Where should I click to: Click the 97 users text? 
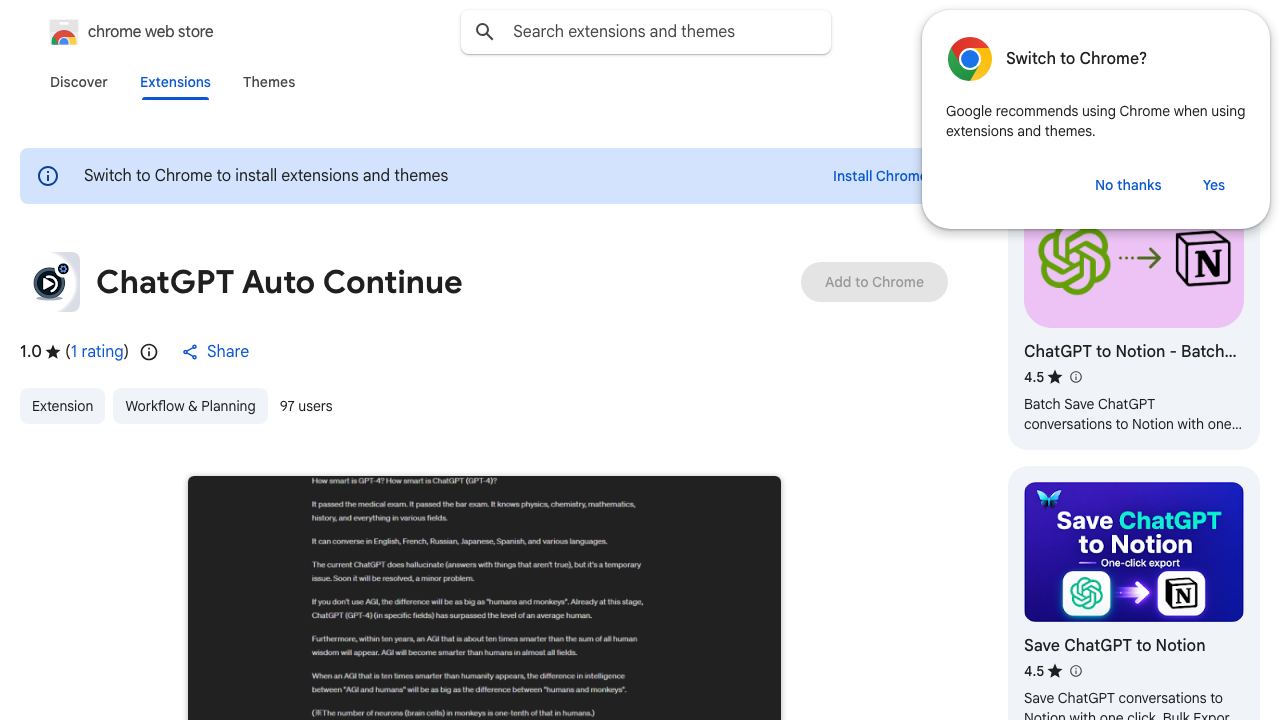[x=306, y=406]
